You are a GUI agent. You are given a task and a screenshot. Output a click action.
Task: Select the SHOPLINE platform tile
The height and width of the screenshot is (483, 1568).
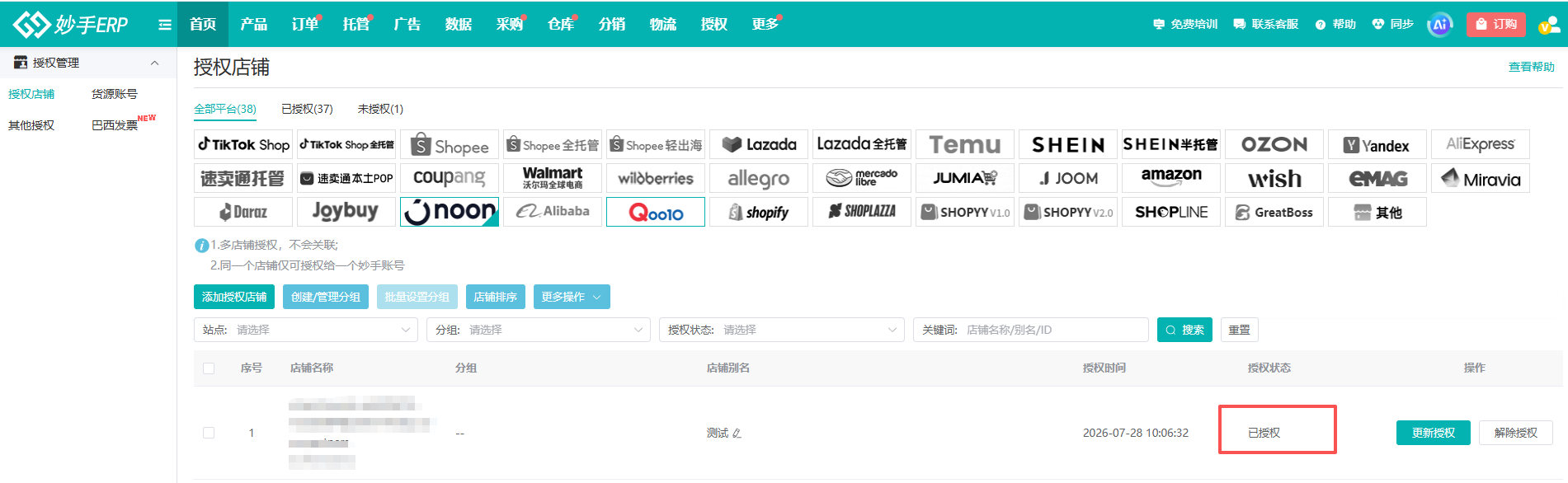1171,212
